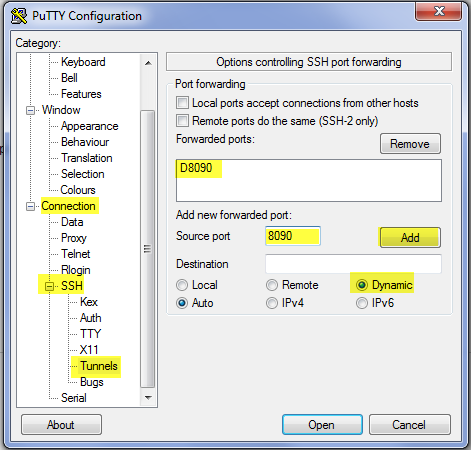This screenshot has height=450, width=471.
Task: Click the Cancel button
Action: (410, 425)
